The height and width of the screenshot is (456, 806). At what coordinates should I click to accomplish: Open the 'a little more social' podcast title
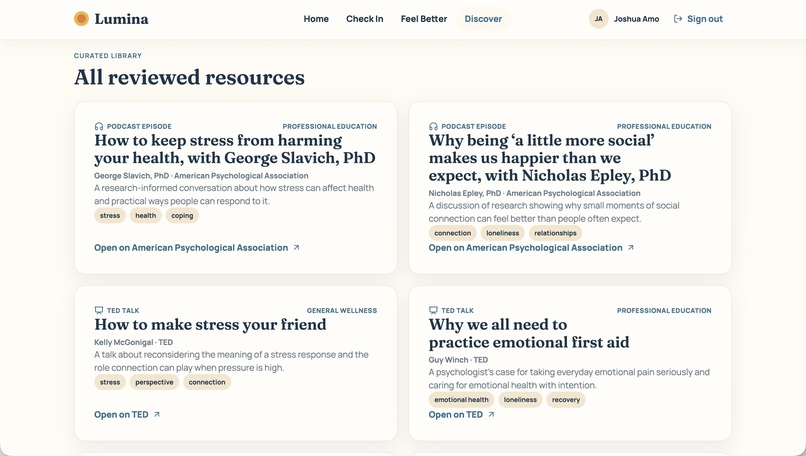click(x=550, y=158)
